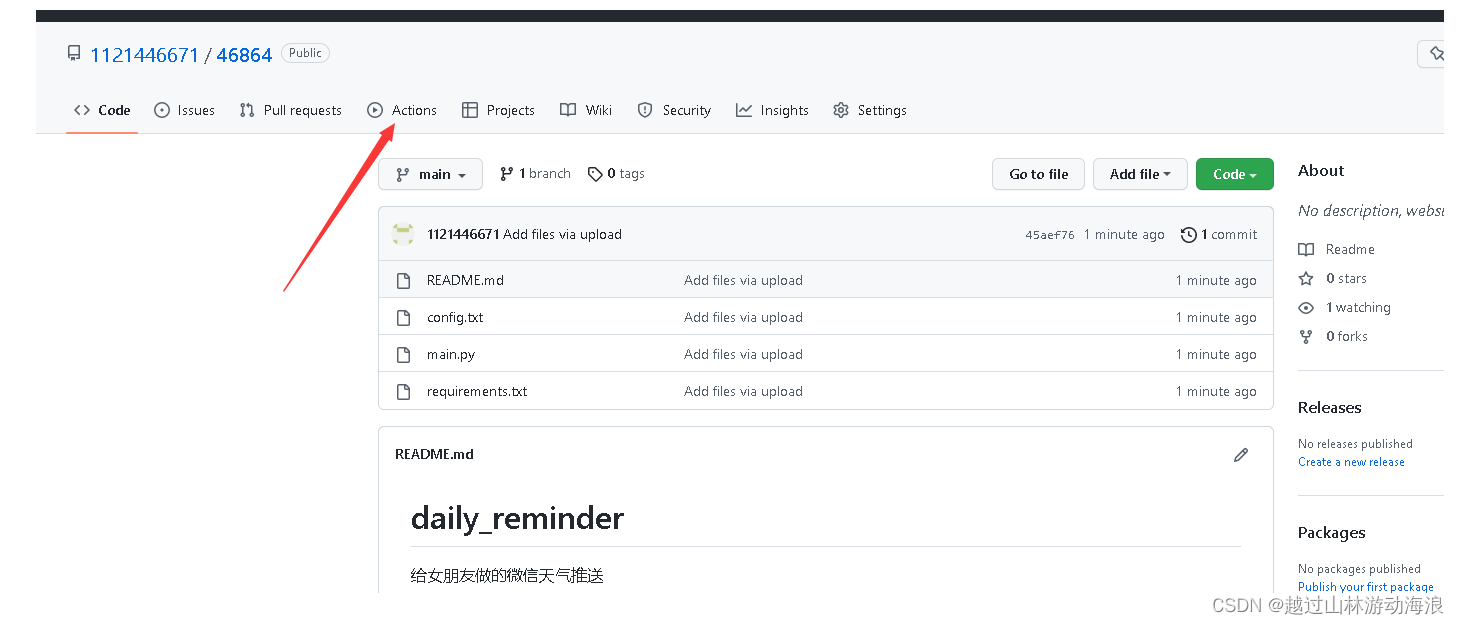Click the file icon beside requirements.txt
This screenshot has height=624, width=1459.
404,392
